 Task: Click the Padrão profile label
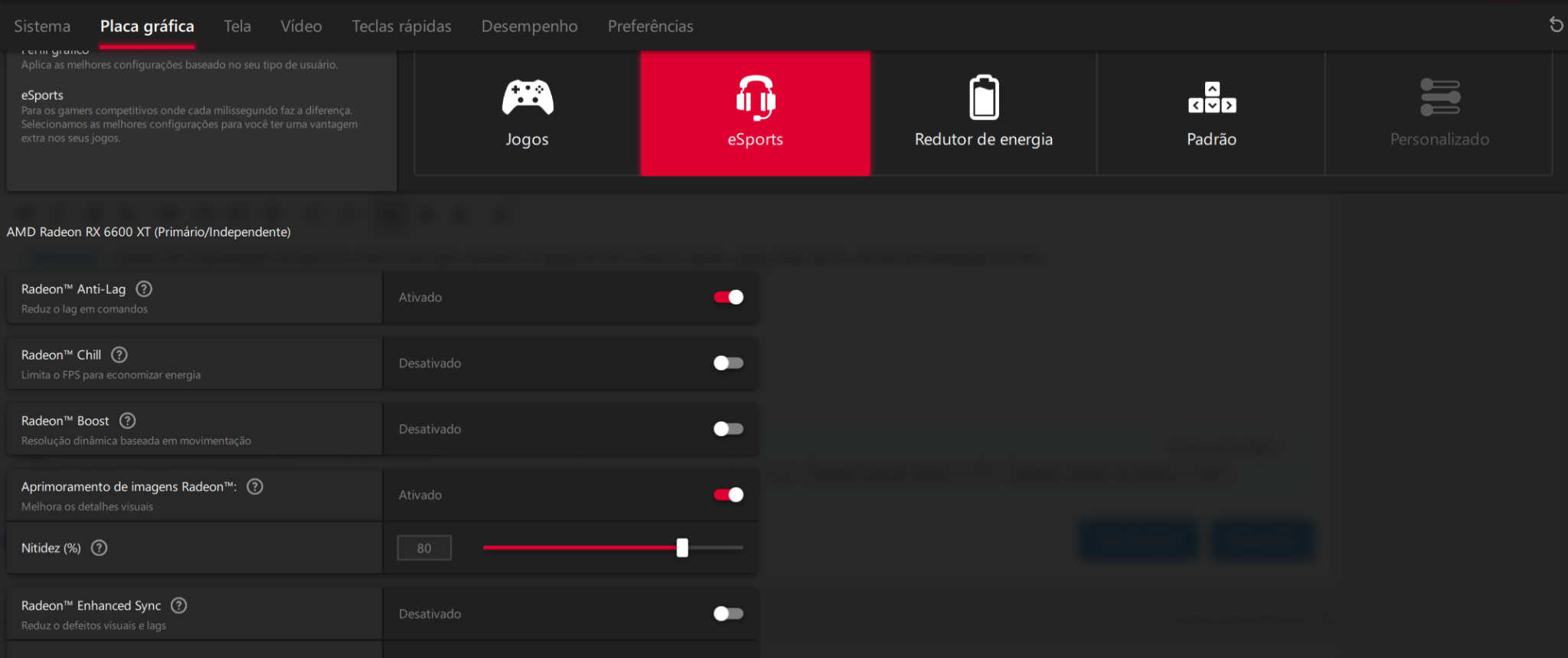1212,139
